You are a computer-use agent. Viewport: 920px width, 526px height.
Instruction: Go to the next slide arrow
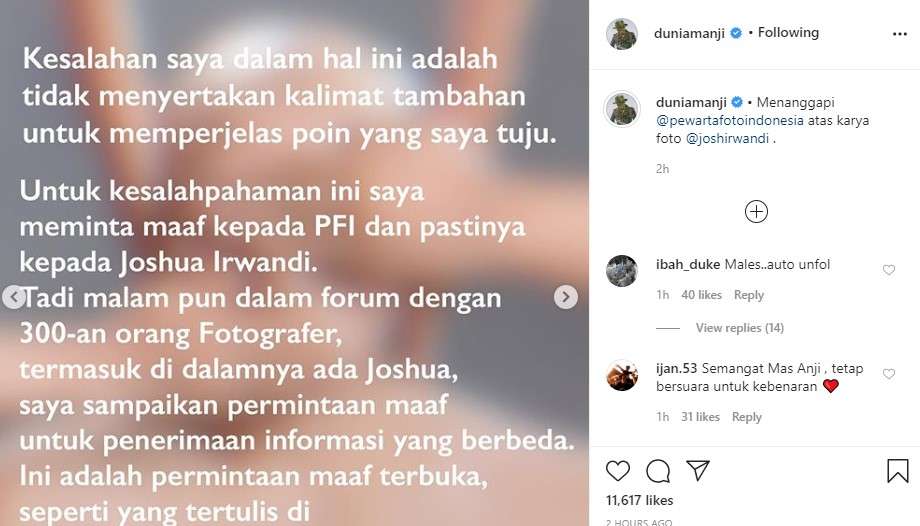pyautogui.click(x=566, y=297)
